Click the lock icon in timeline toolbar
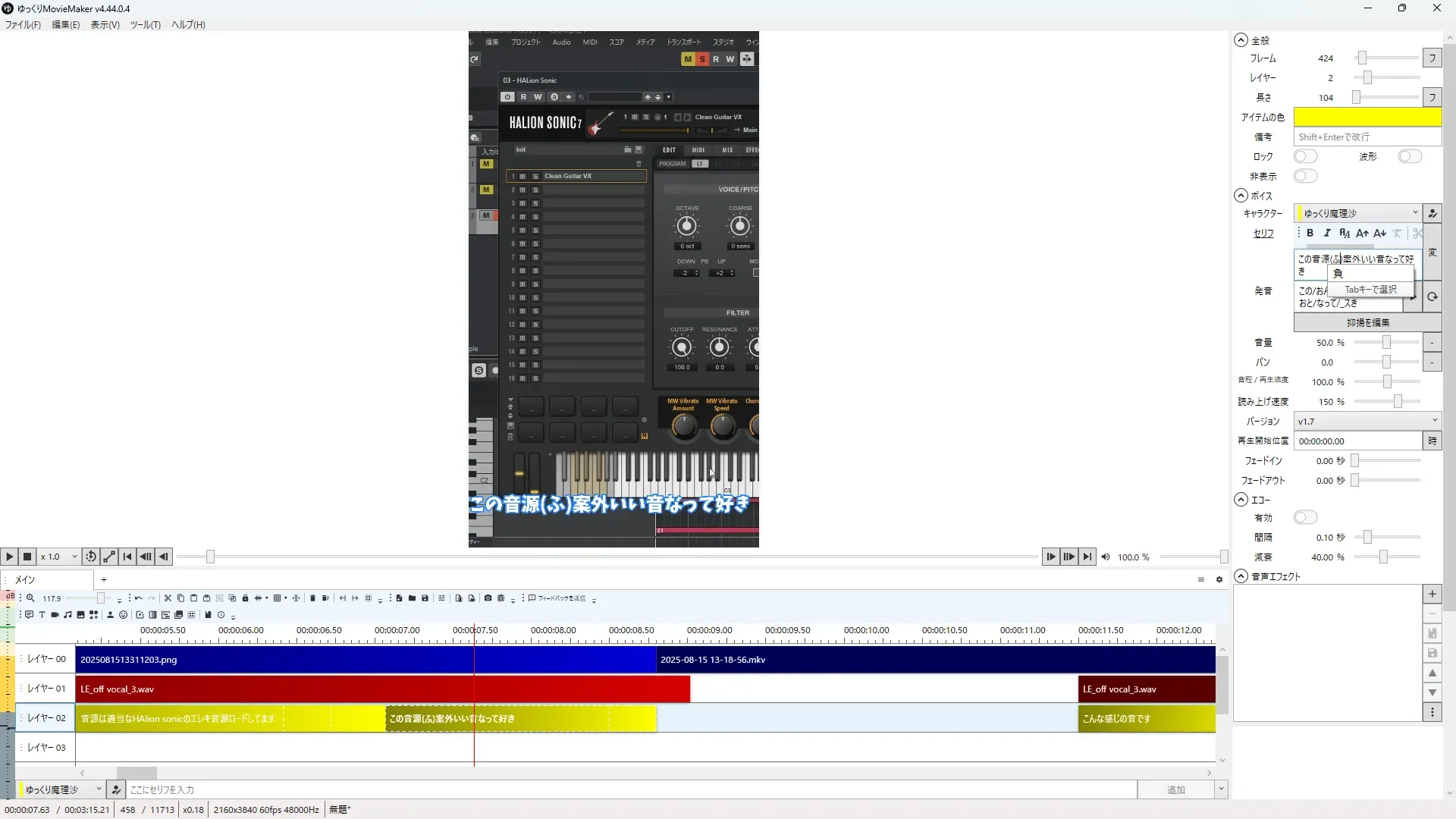Image resolution: width=1456 pixels, height=819 pixels. pyautogui.click(x=245, y=598)
